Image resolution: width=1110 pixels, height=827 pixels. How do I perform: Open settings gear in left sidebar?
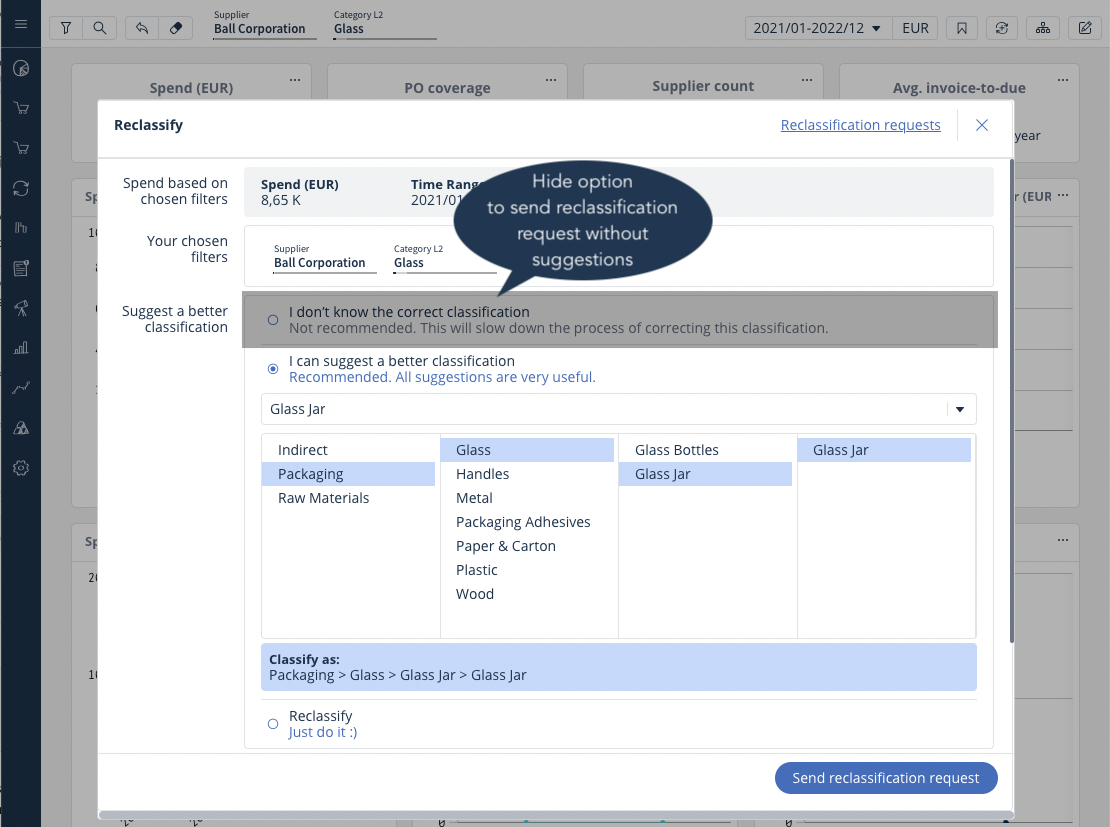tap(20, 468)
